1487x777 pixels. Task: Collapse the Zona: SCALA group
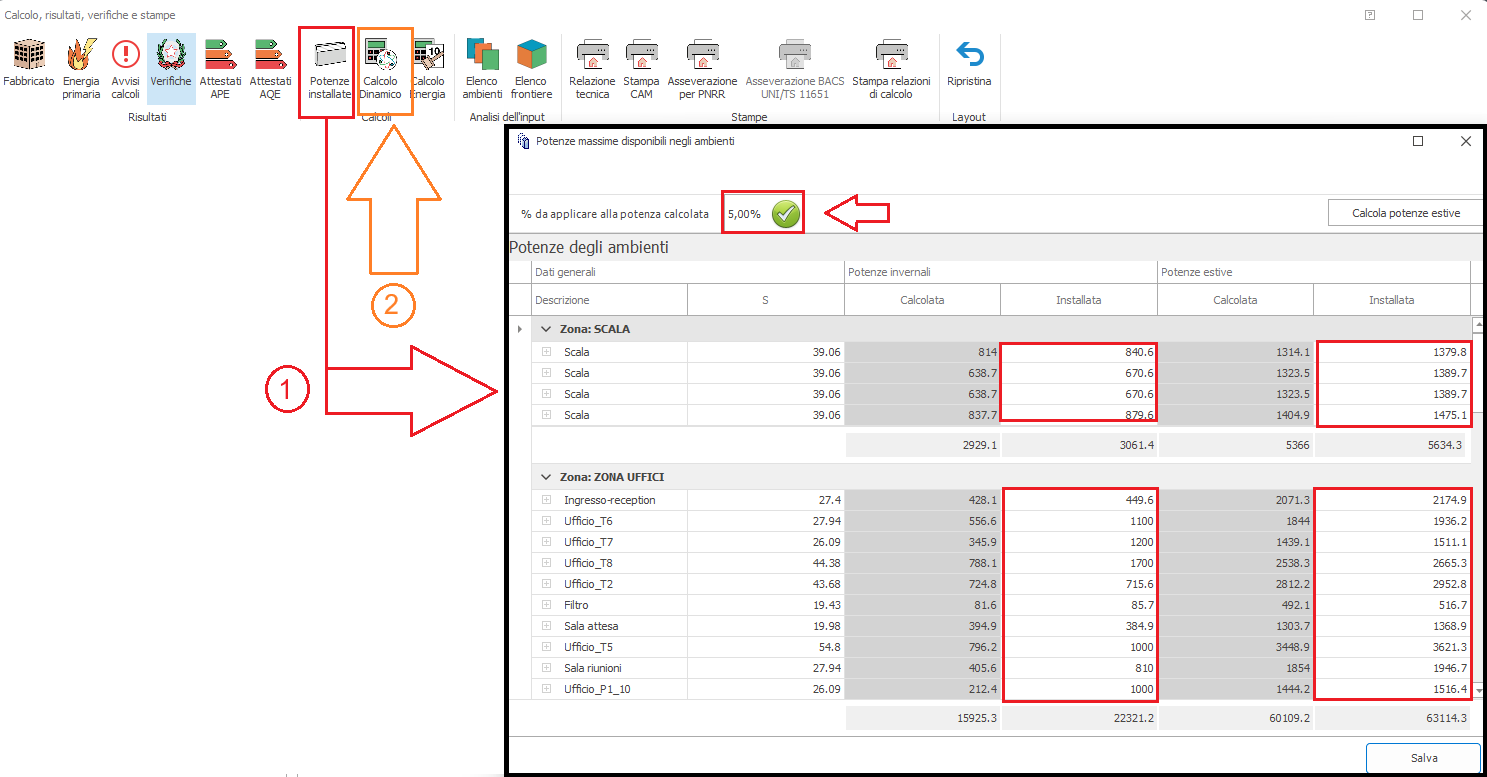point(546,329)
